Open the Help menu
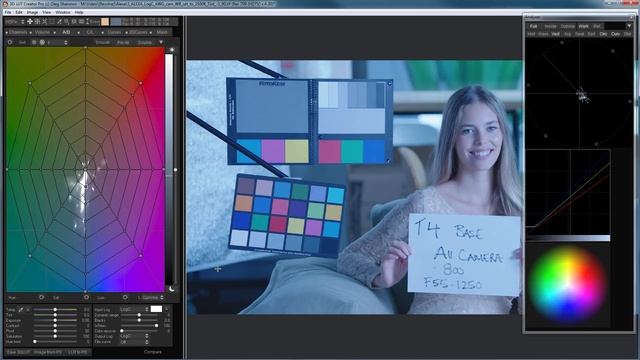Screen dimensions: 640x360 [x=79, y=12]
